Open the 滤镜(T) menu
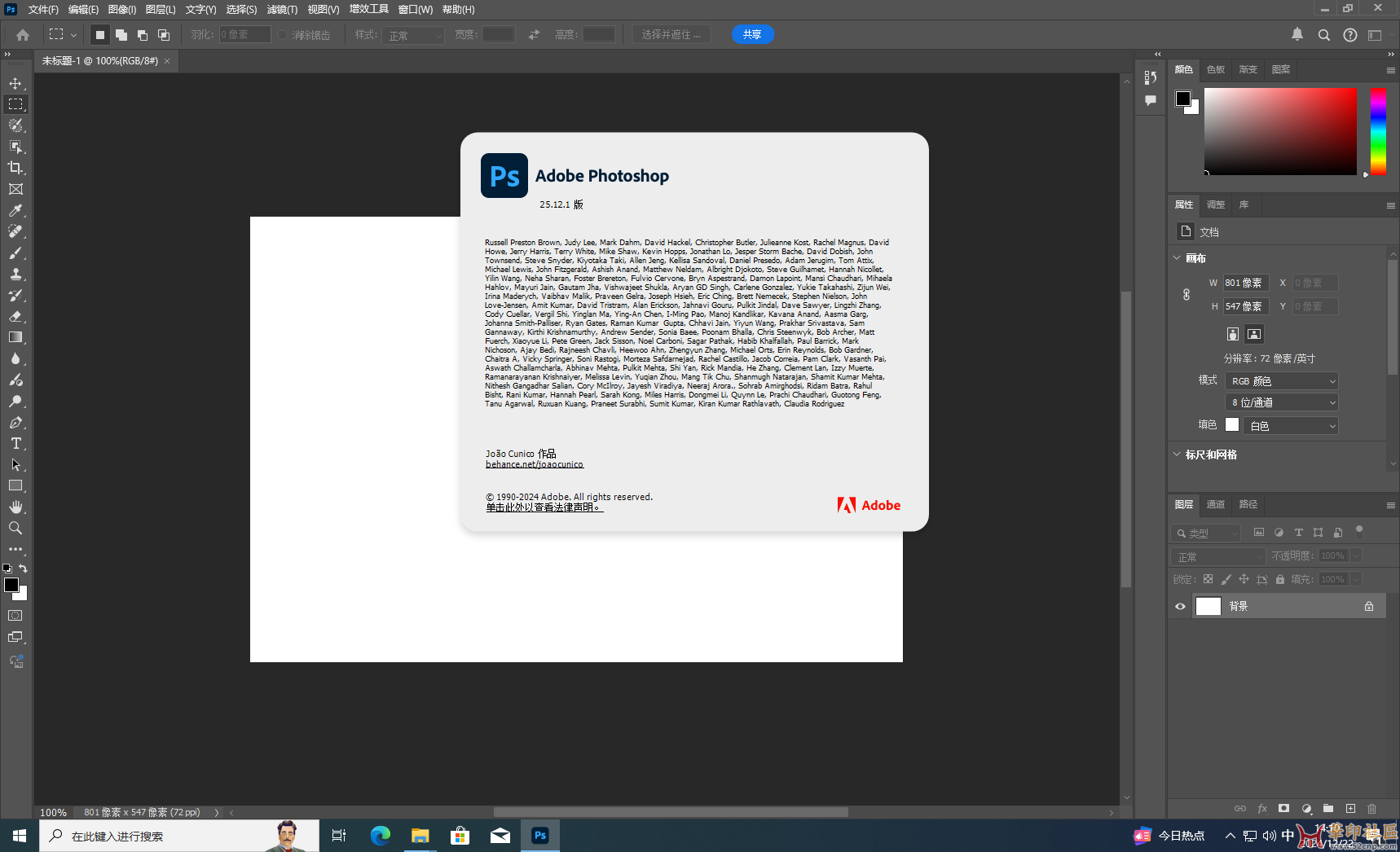This screenshot has width=1400, height=852. click(x=282, y=10)
